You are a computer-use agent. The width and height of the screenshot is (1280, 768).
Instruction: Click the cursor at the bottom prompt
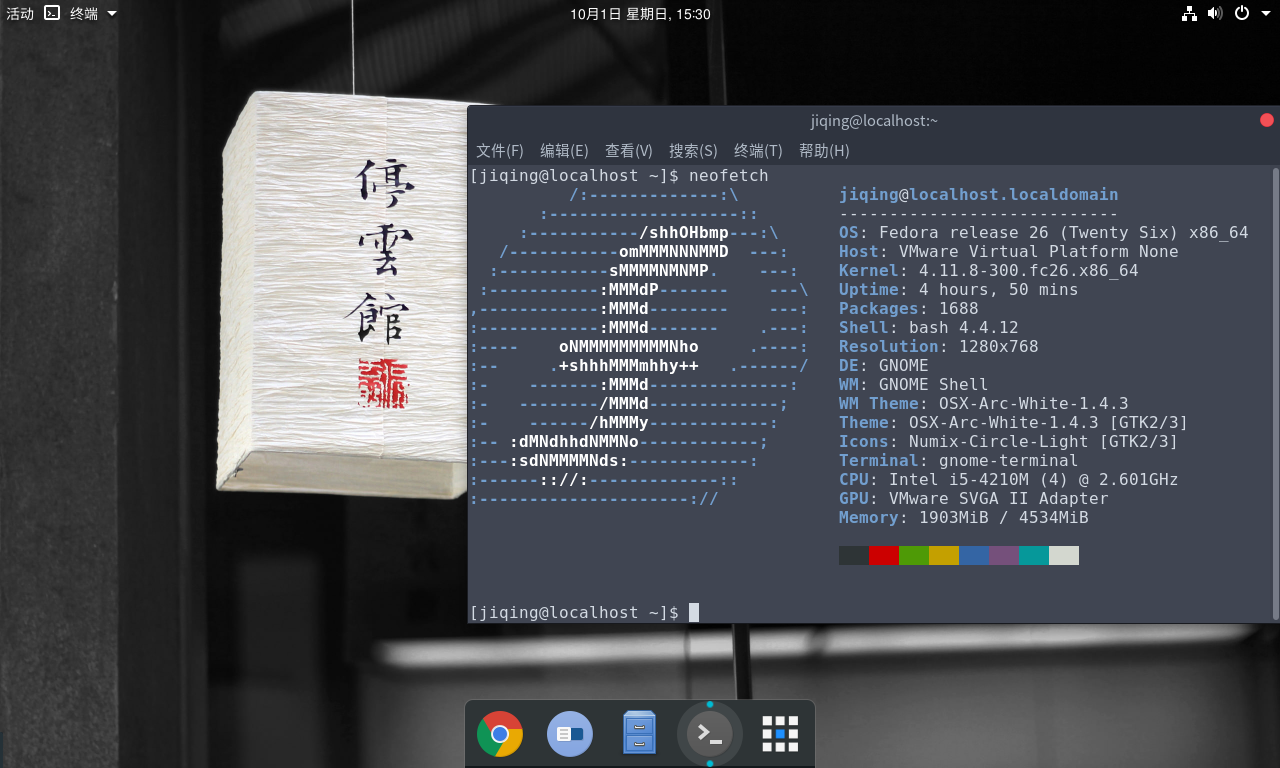(694, 612)
